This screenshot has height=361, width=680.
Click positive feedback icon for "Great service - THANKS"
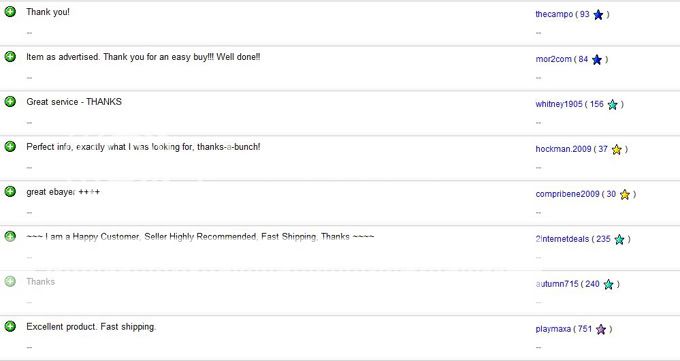10,102
